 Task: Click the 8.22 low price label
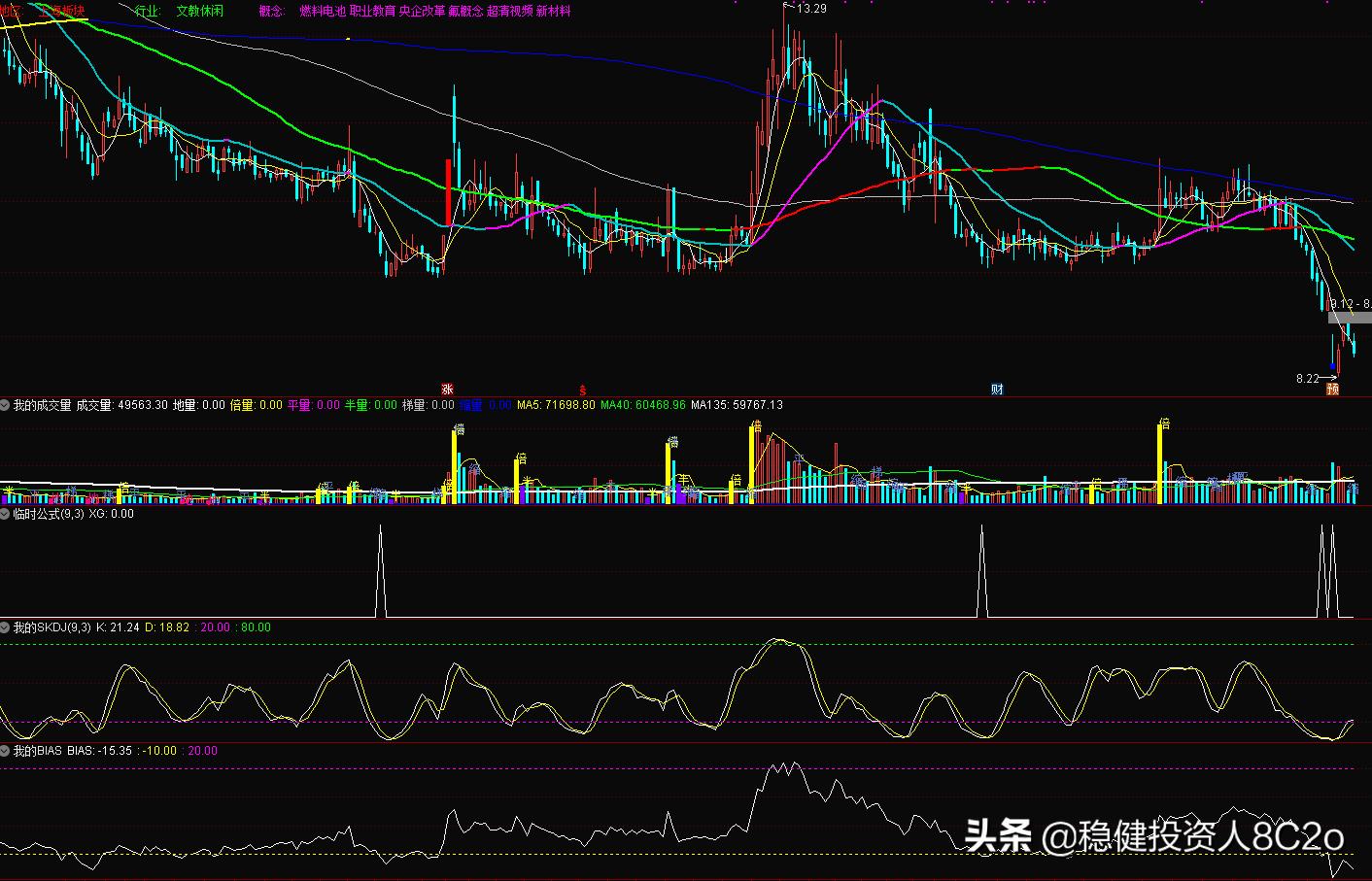point(1308,379)
